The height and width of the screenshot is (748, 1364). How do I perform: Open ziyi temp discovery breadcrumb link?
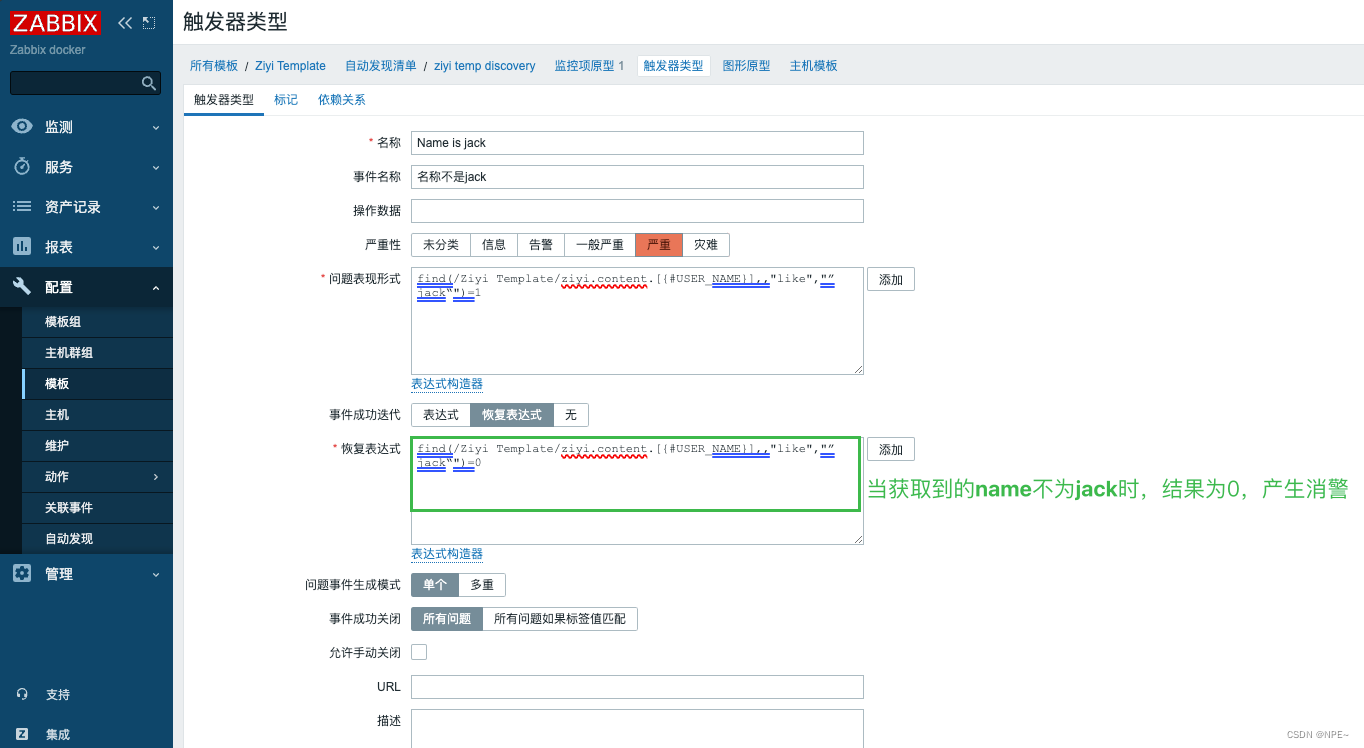point(485,66)
